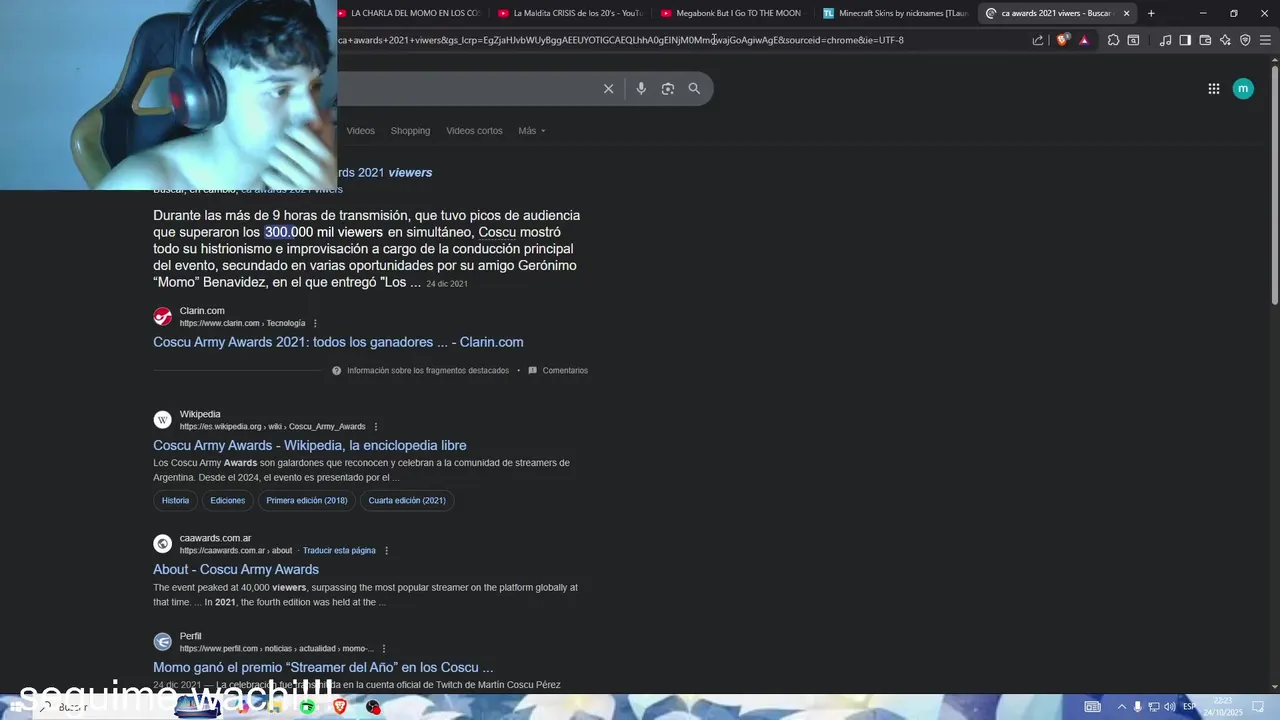Open the taskbar clock 24/10/2025
The width and height of the screenshot is (1280, 720).
pyautogui.click(x=1223, y=707)
